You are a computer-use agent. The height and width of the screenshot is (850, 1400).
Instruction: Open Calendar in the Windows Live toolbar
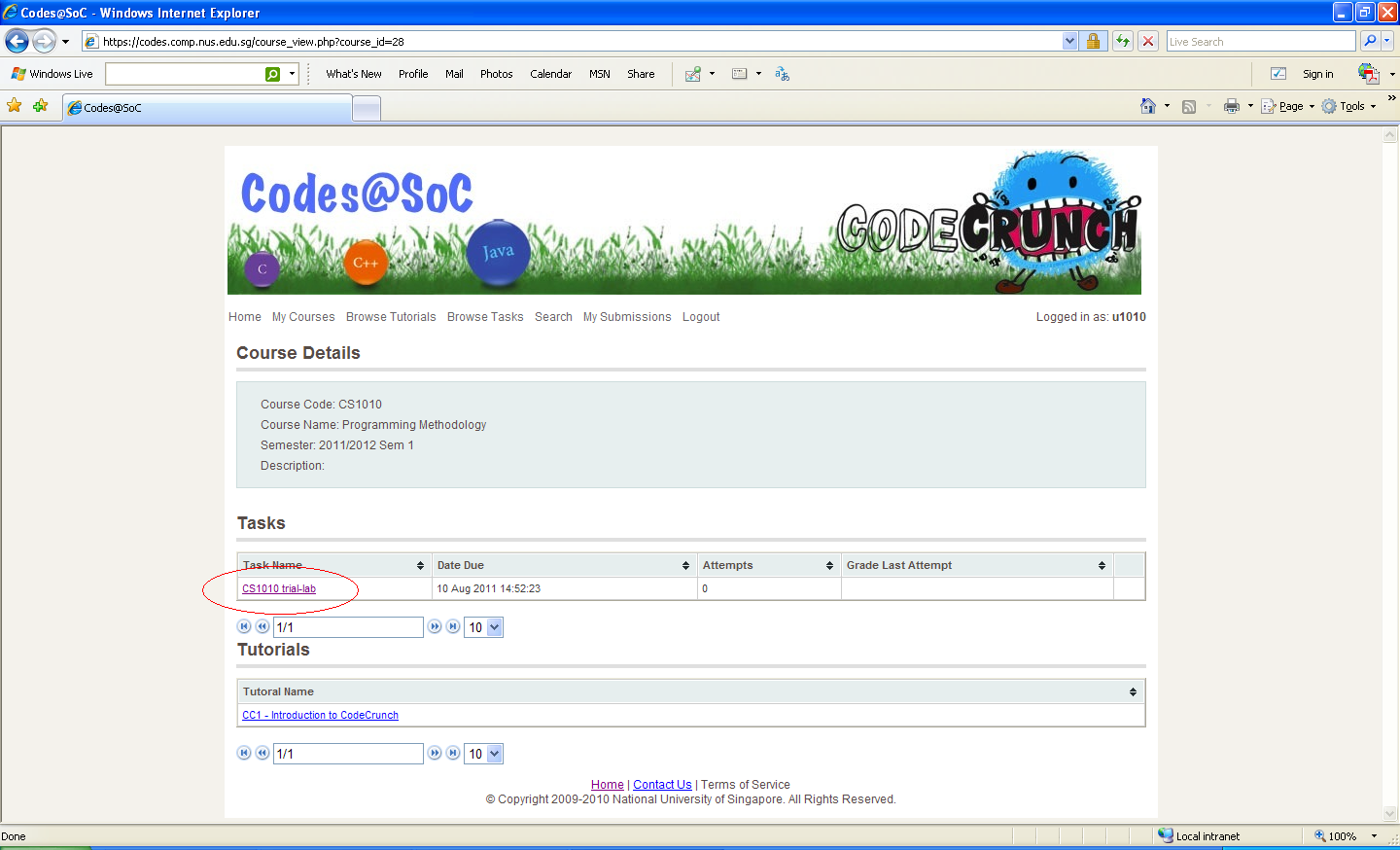pos(550,74)
